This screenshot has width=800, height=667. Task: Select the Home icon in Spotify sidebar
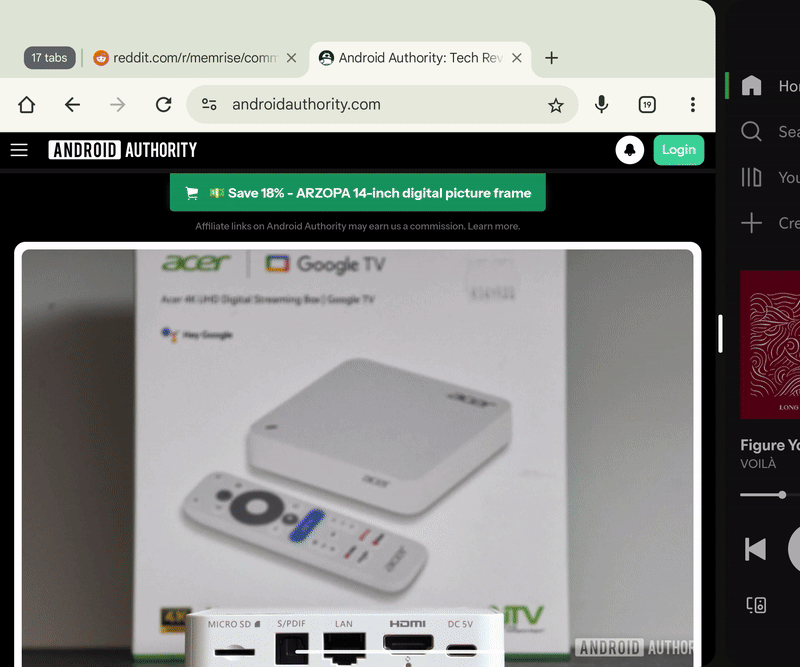pyautogui.click(x=750, y=86)
